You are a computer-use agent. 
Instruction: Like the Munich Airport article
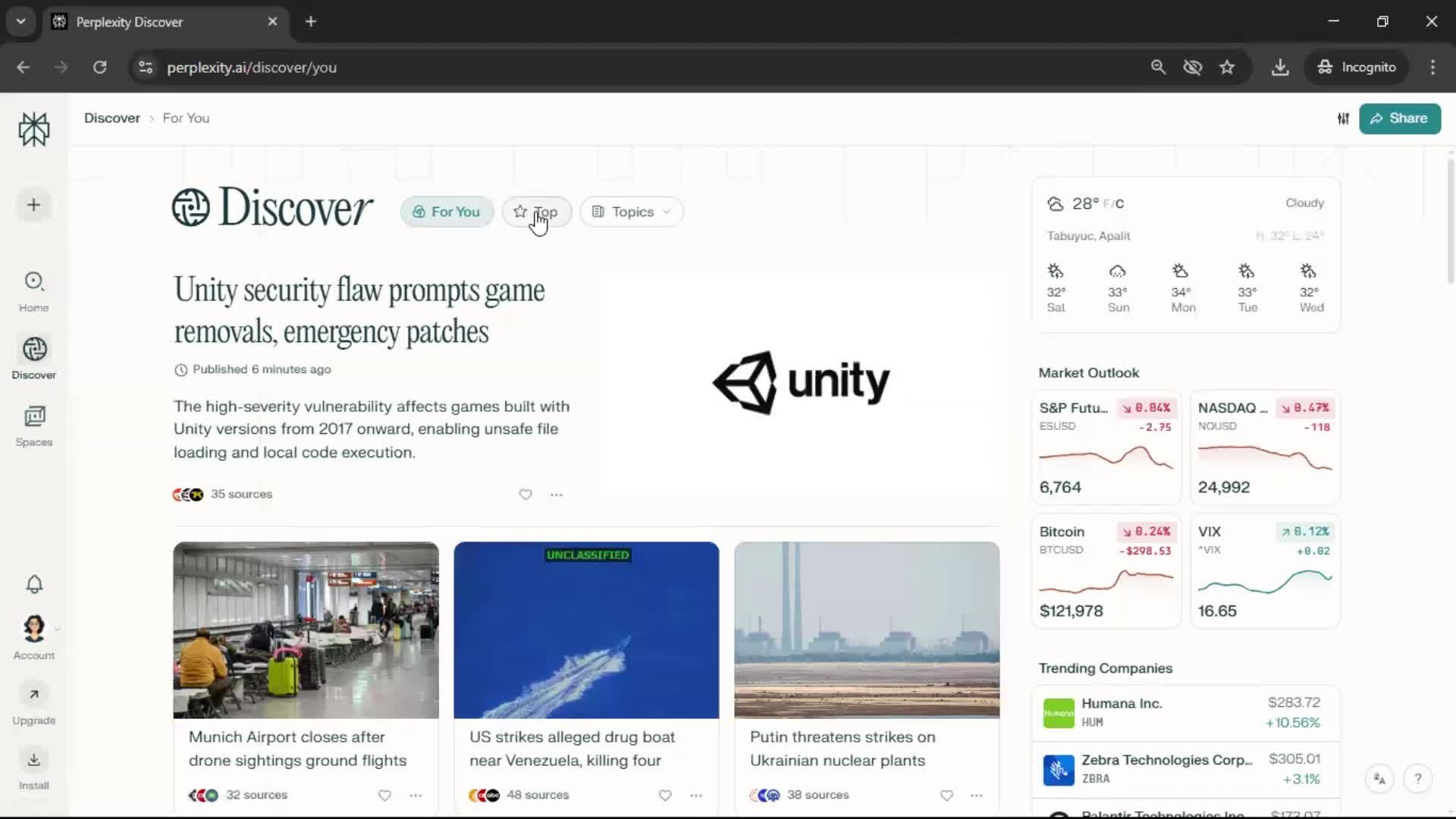384,795
